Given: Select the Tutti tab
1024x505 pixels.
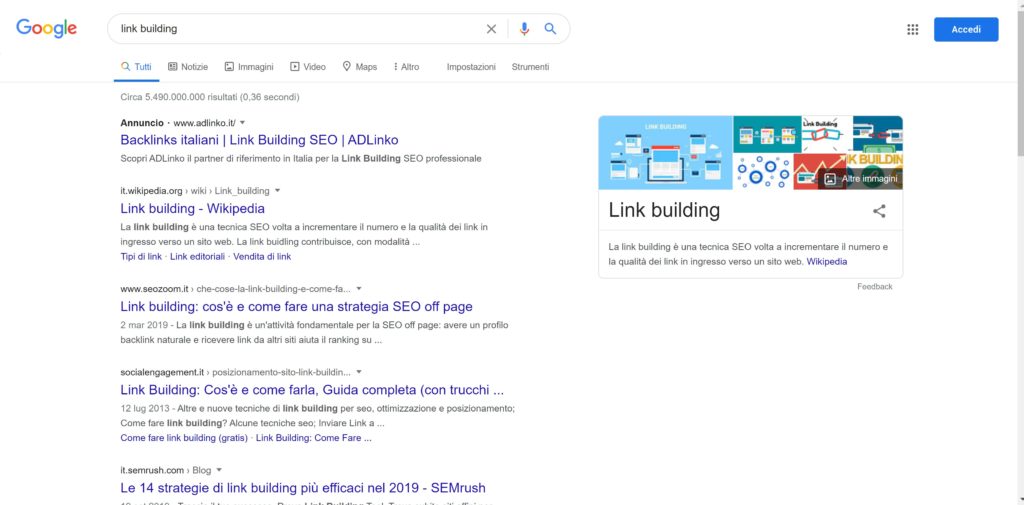Looking at the screenshot, I should pos(136,67).
